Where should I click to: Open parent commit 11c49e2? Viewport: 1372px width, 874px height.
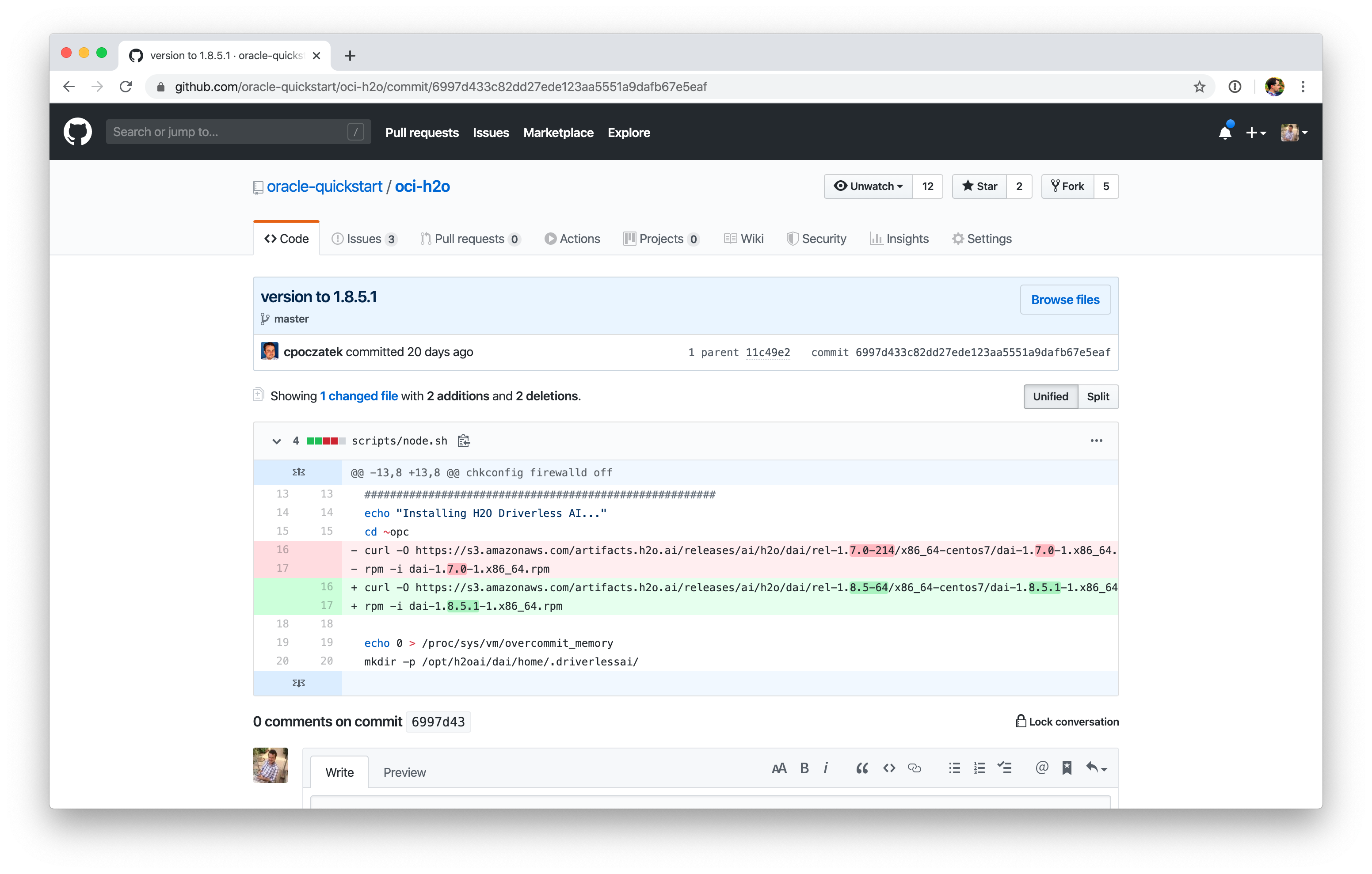coord(768,352)
